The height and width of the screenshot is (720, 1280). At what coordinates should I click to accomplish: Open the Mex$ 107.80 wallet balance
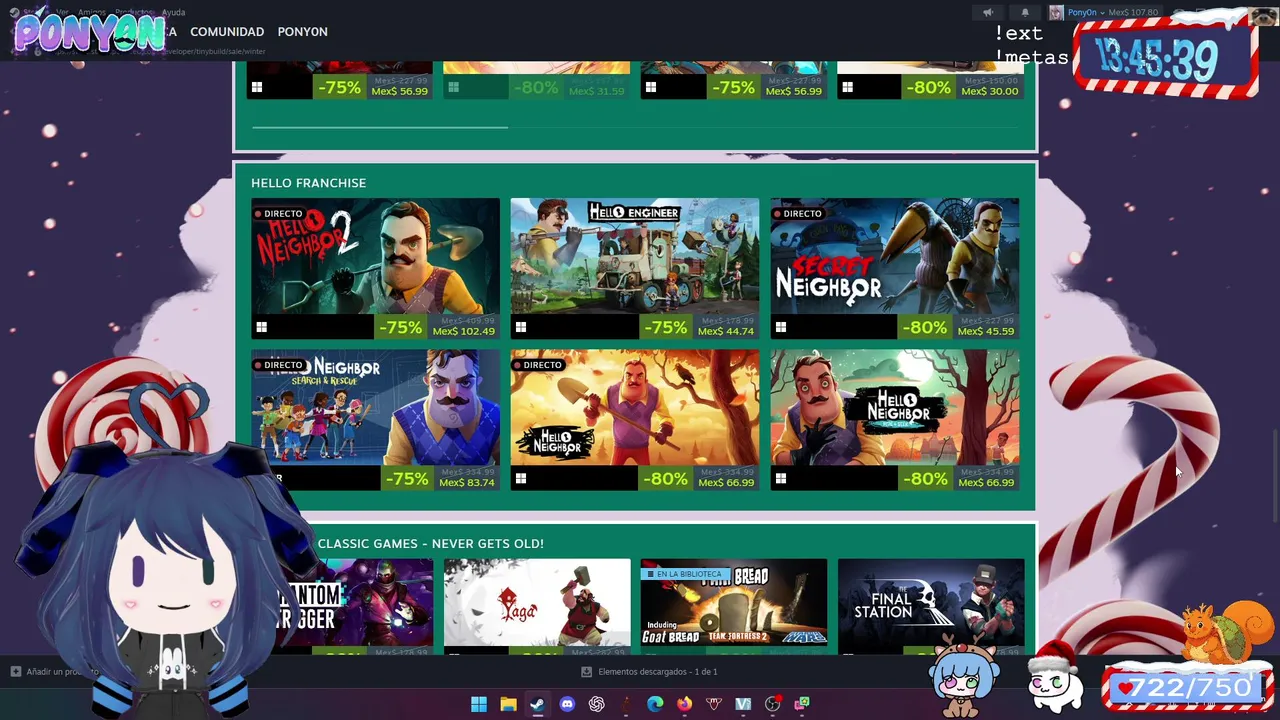[1131, 13]
